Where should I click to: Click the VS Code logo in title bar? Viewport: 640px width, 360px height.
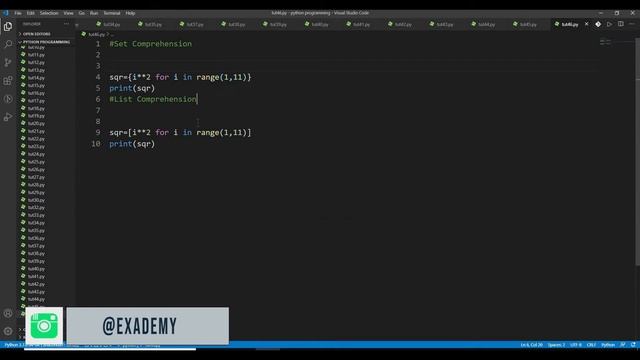(5, 13)
